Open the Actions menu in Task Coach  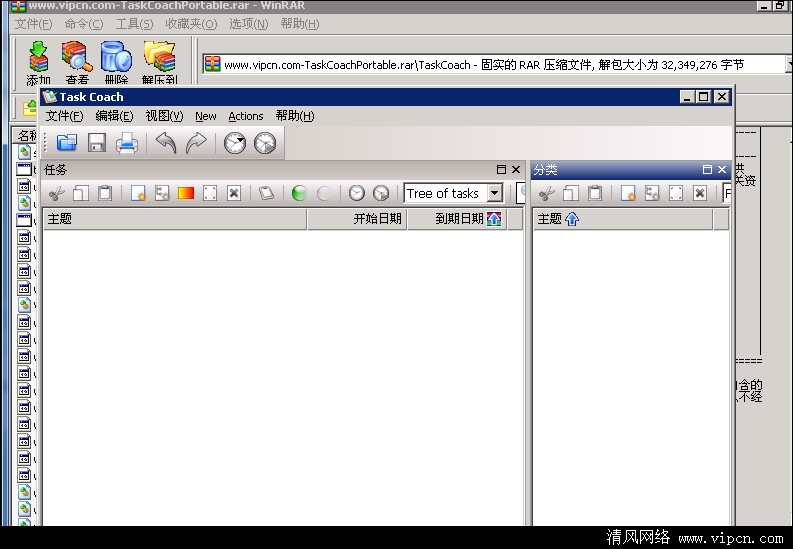245,116
